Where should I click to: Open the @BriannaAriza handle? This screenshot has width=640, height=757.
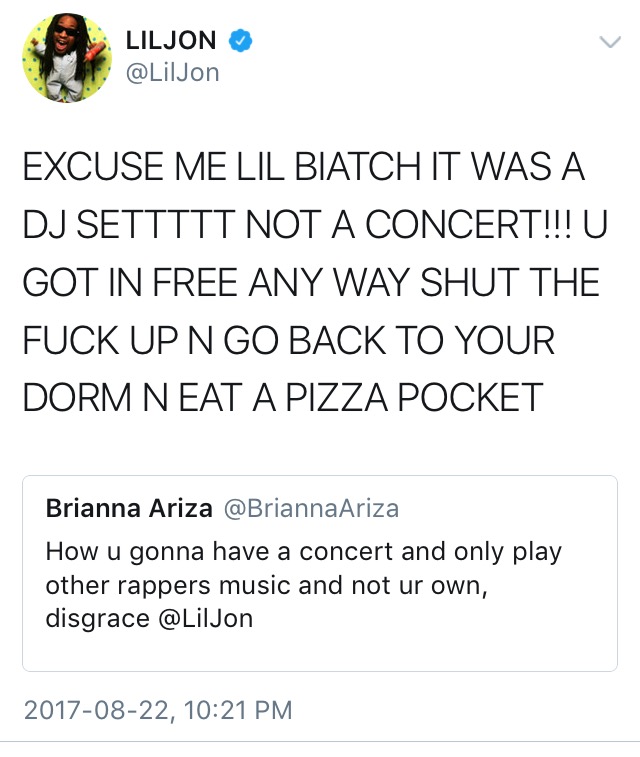[x=309, y=509]
